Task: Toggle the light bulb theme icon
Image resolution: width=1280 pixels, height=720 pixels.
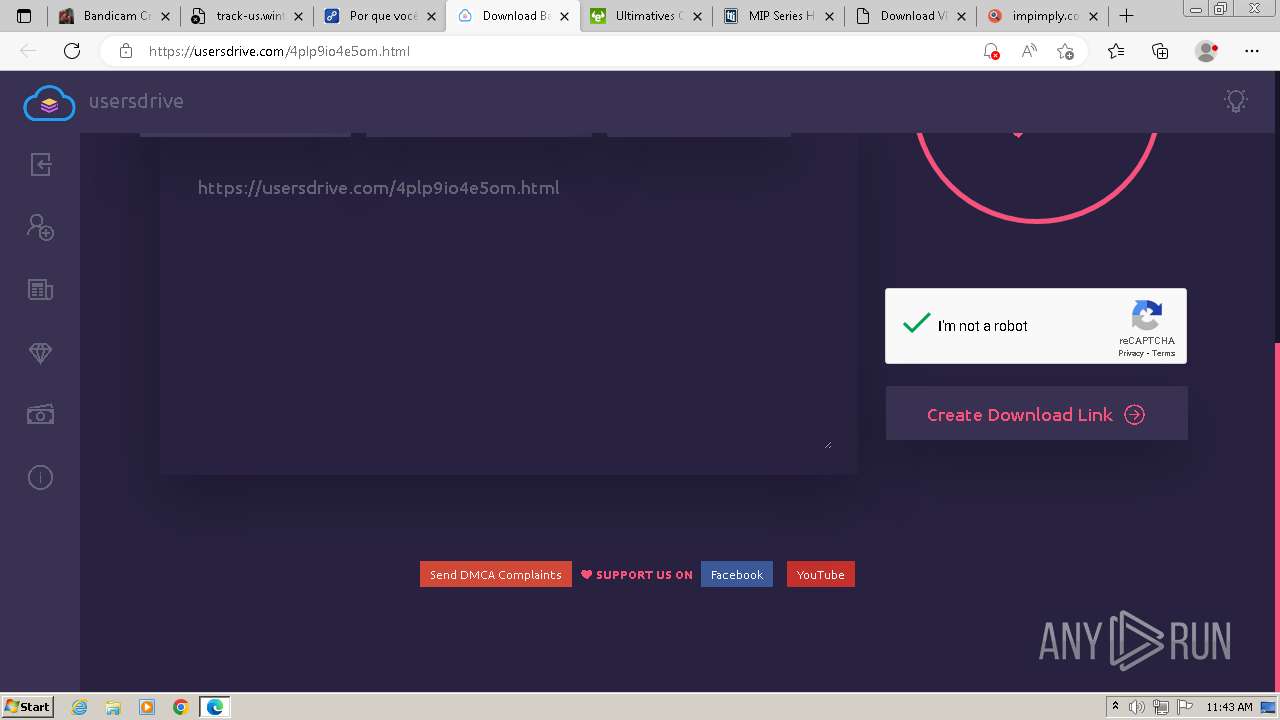Action: pyautogui.click(x=1236, y=101)
